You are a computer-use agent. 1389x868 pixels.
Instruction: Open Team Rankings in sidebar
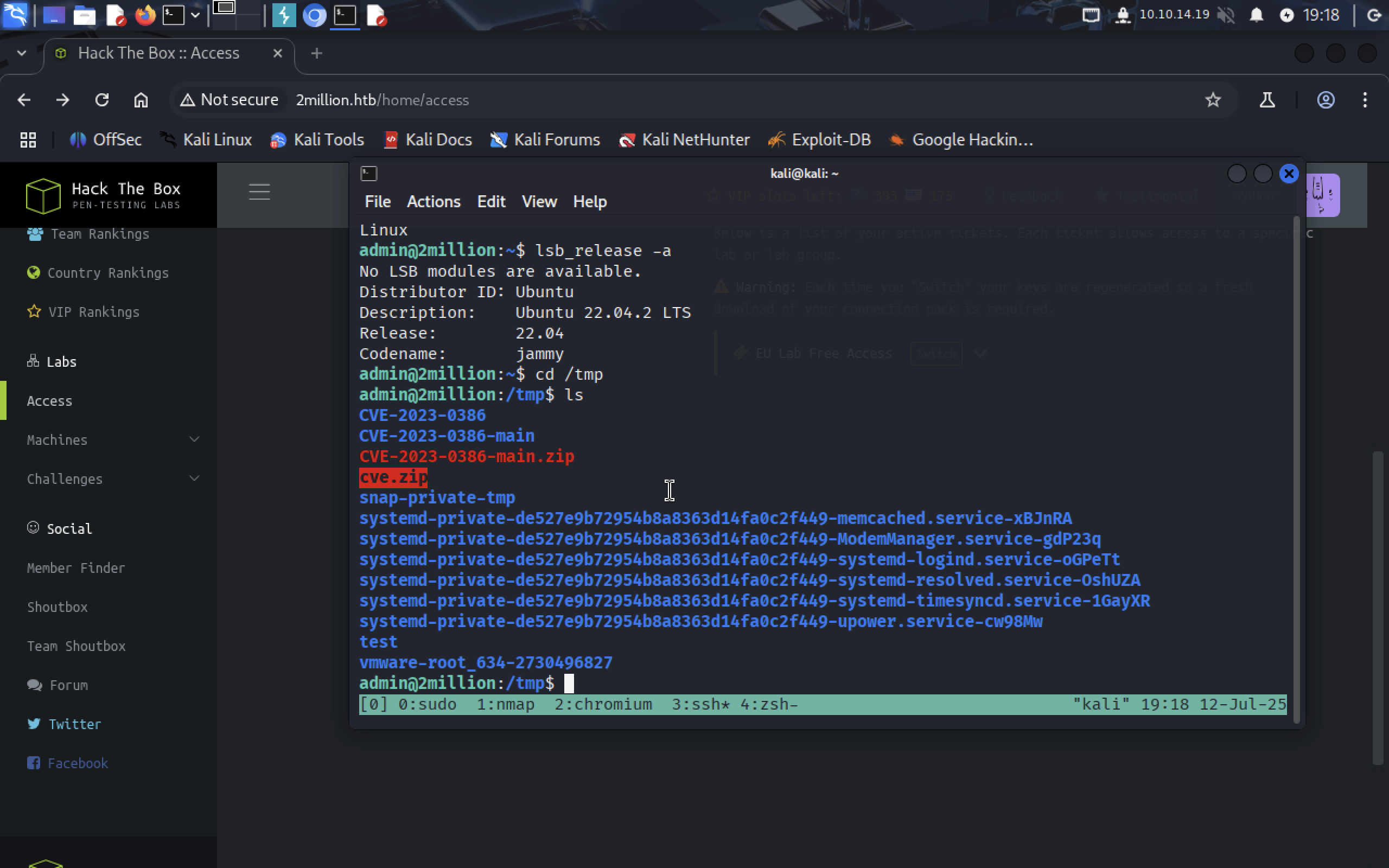coord(88,234)
